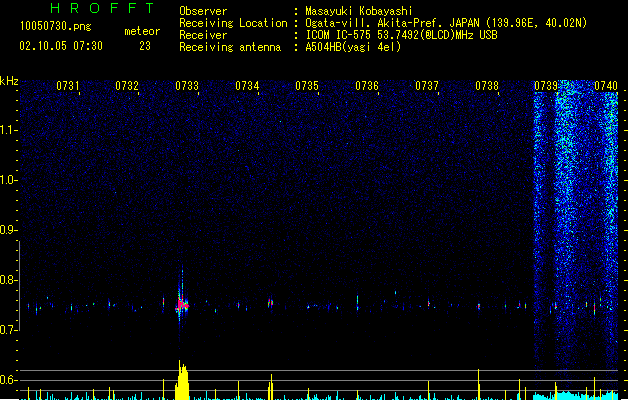Click the Receiving Location label

pyautogui.click(x=233, y=23)
